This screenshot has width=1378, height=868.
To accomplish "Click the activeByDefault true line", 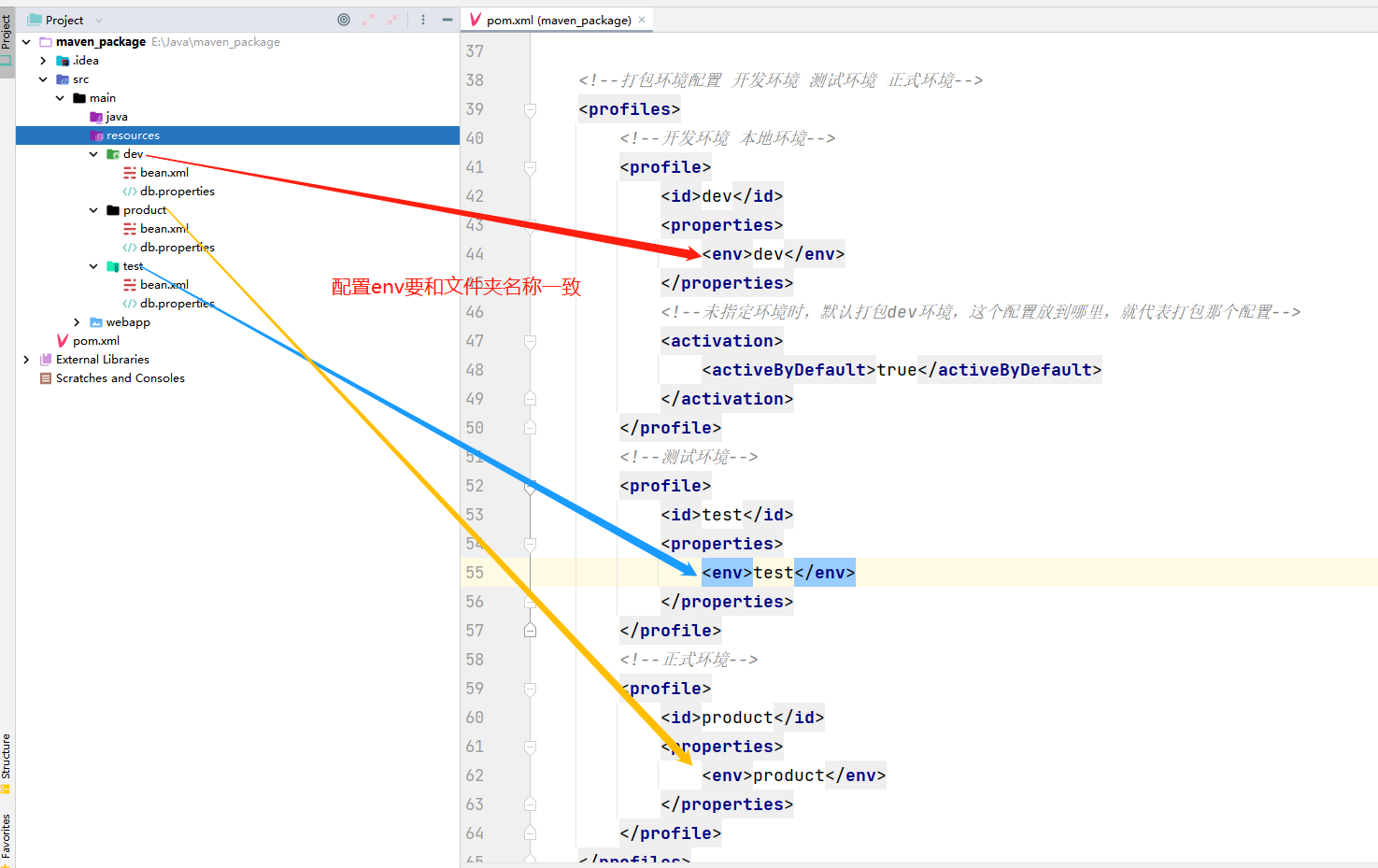I will coord(902,370).
